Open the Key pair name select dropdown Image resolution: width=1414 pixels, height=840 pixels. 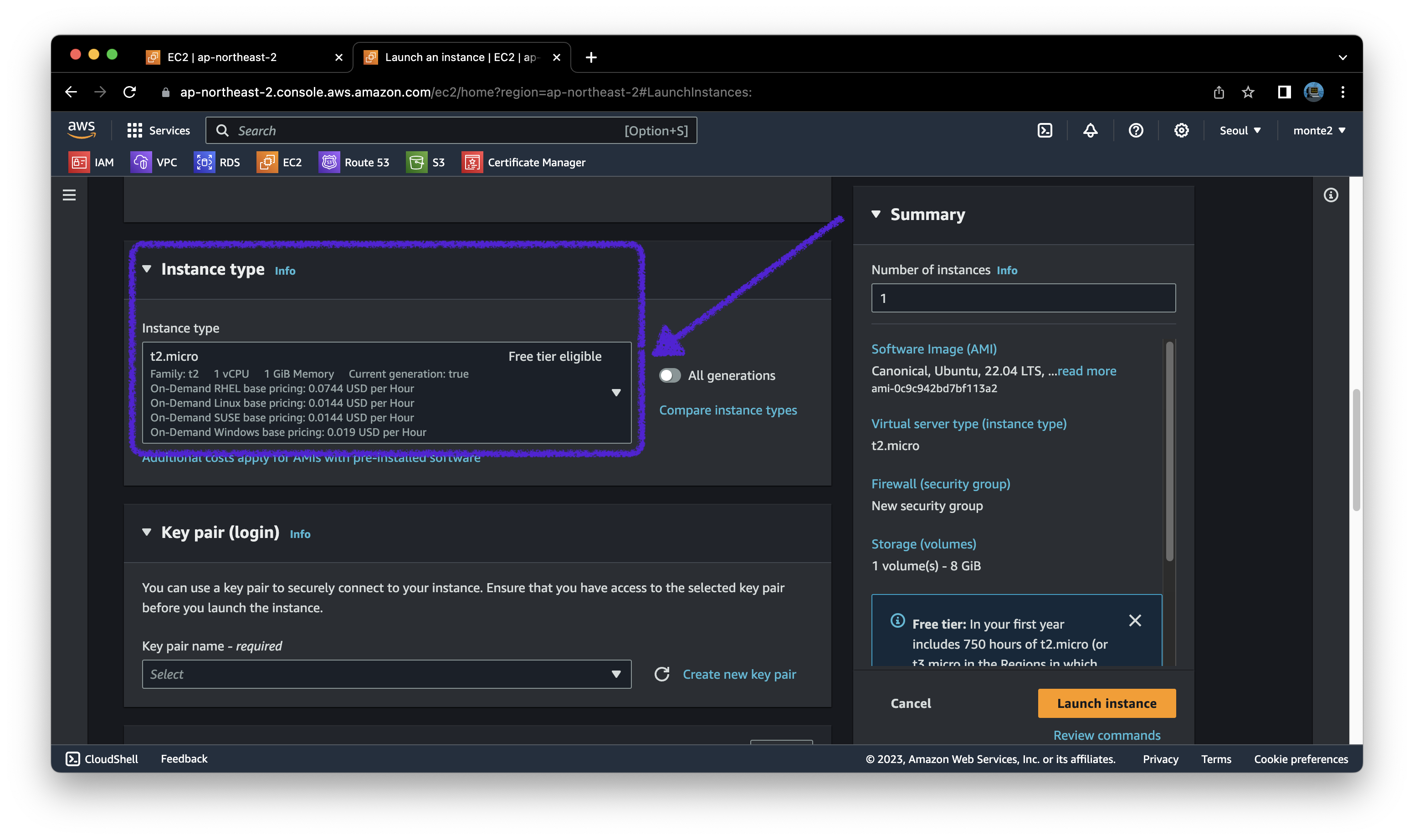point(387,674)
